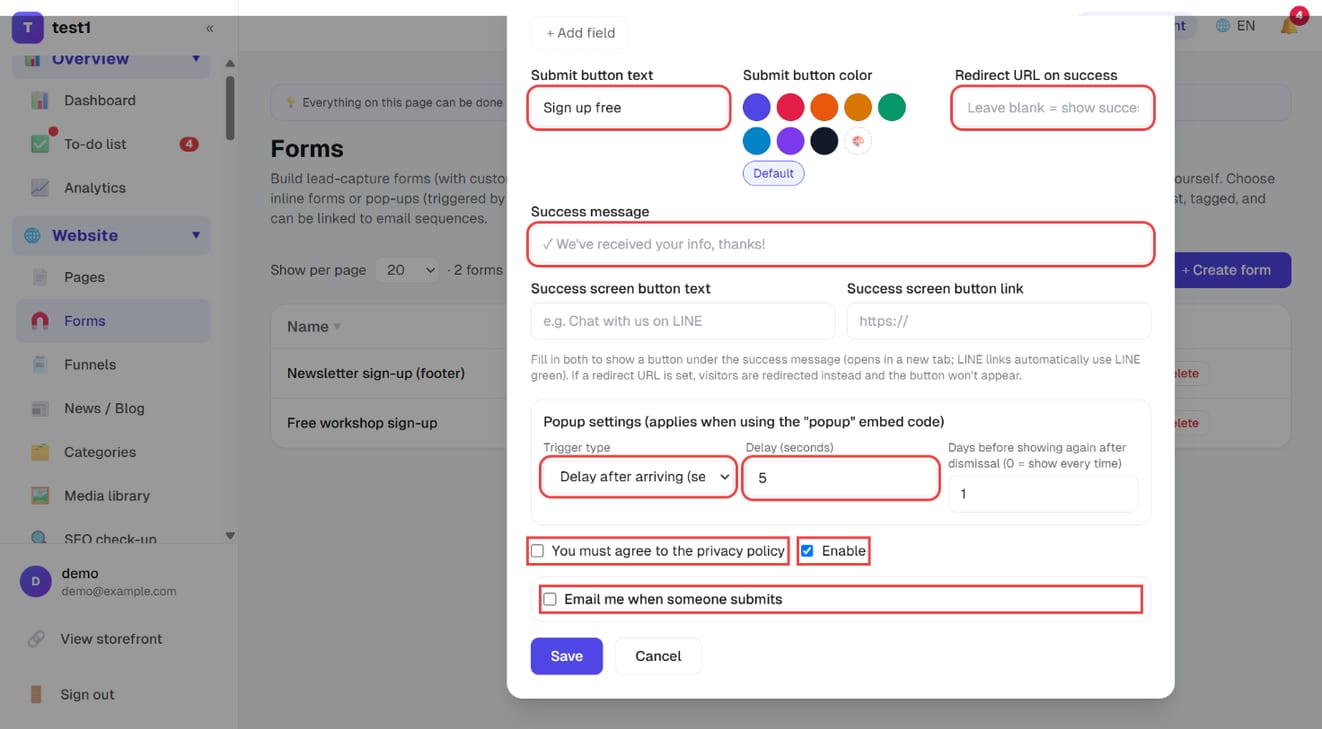Focus the Success screen button link field
This screenshot has width=1322, height=729.
[999, 321]
